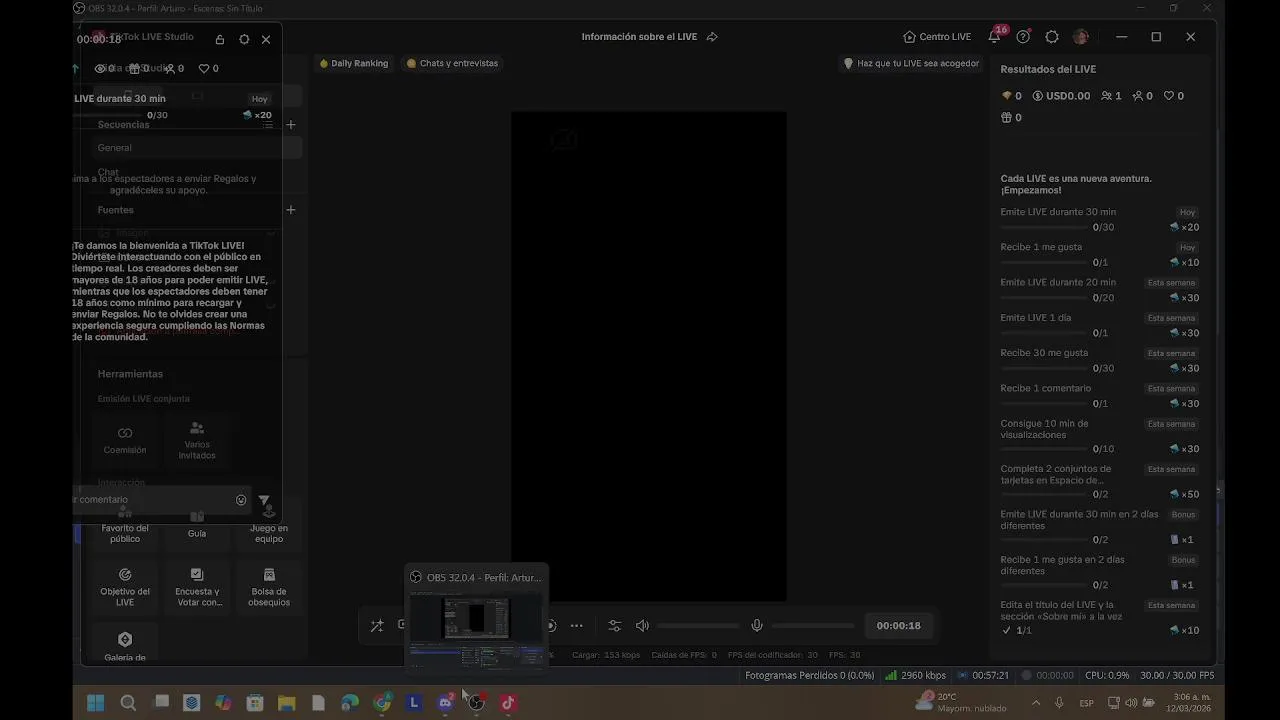Click the 00:00:18 live timer button

[x=898, y=626]
